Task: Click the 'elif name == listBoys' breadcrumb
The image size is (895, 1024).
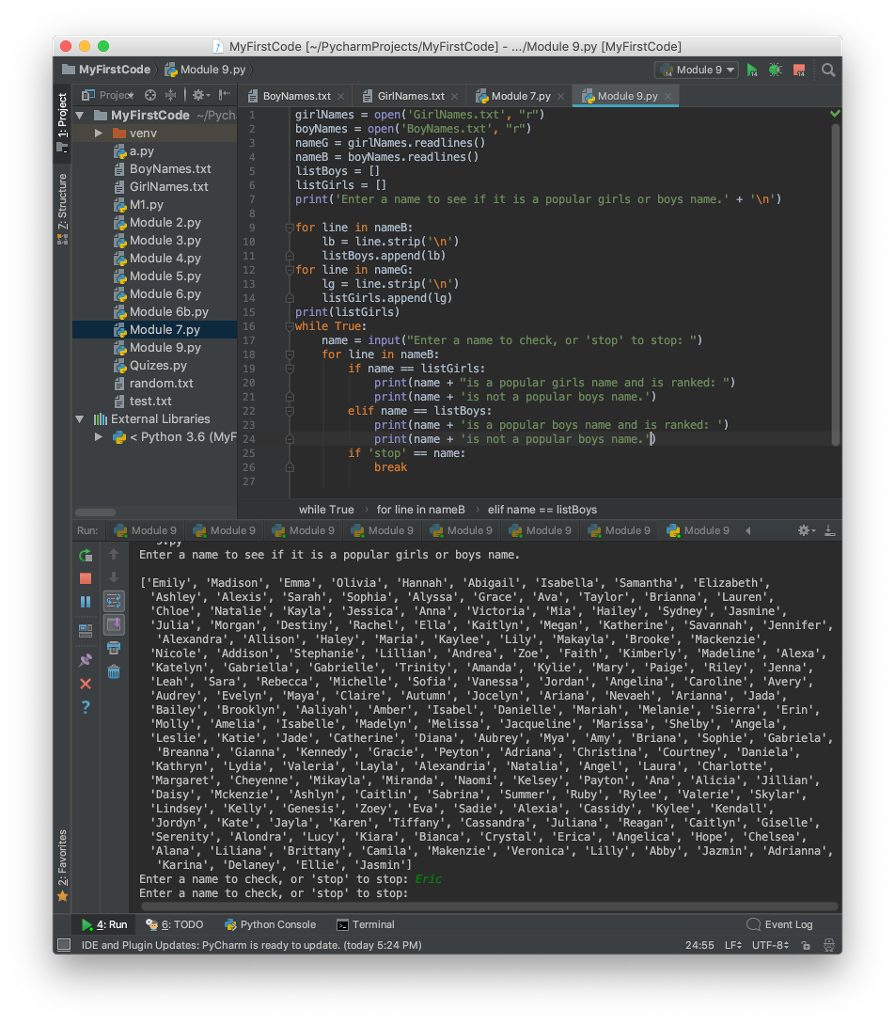Action: [542, 510]
